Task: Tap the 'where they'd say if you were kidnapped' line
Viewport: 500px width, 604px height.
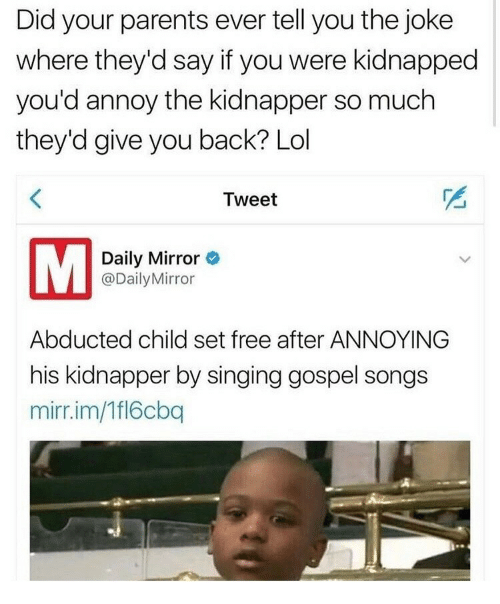Action: 247,60
